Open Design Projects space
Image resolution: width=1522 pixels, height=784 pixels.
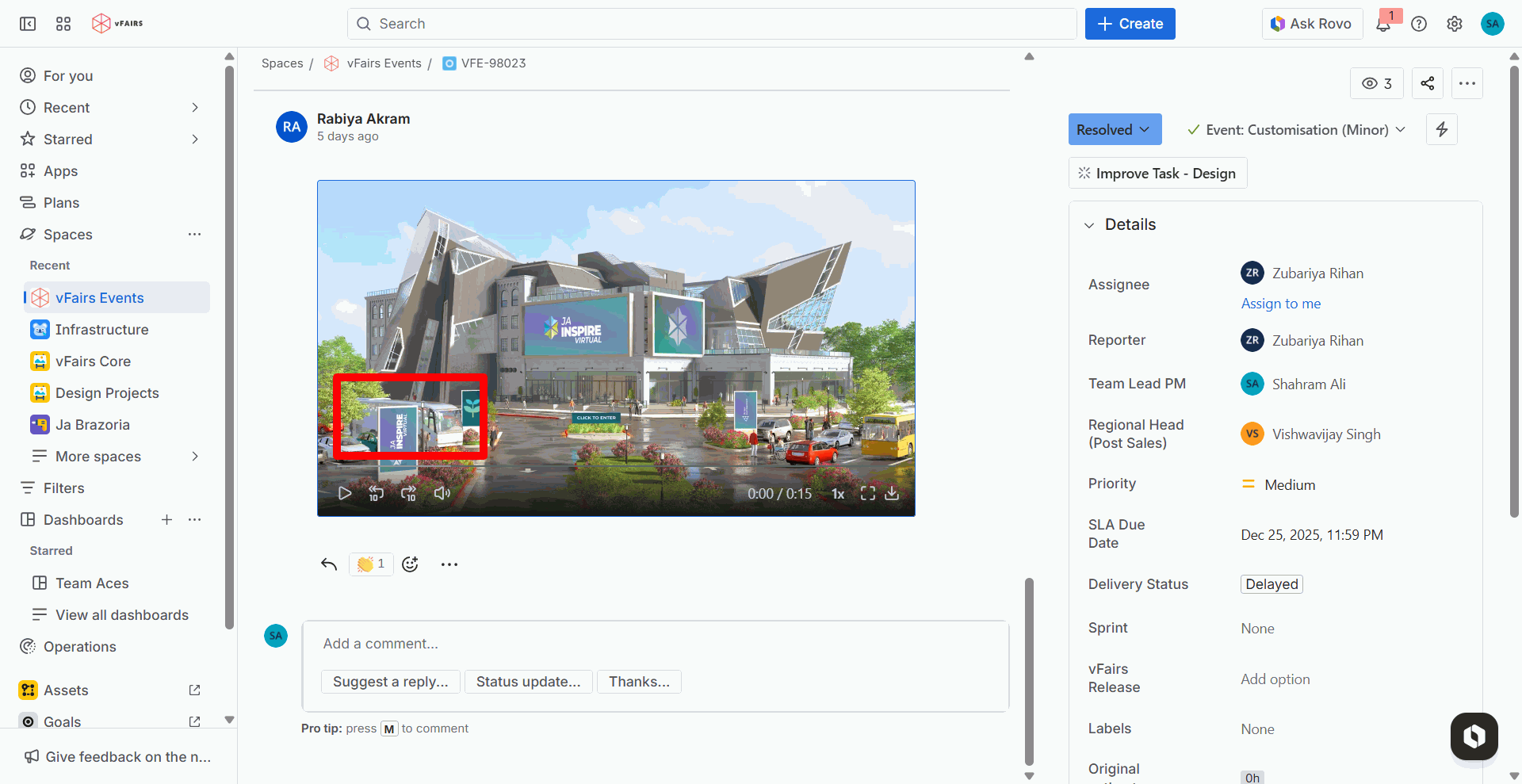(x=107, y=393)
